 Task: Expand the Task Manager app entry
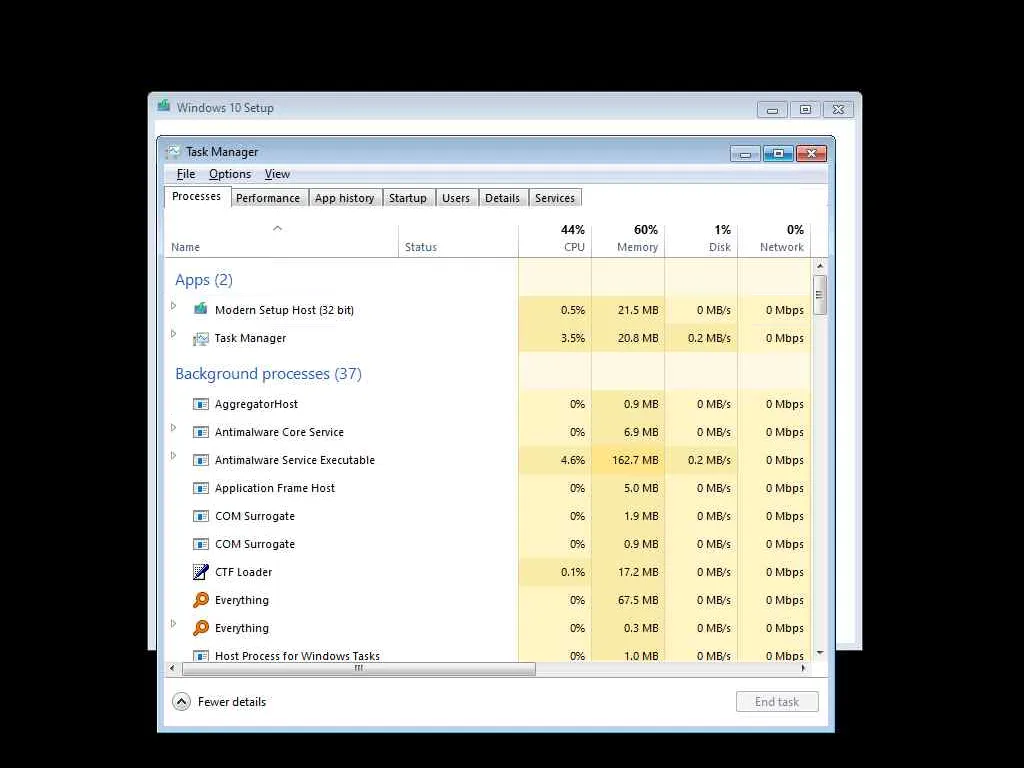pyautogui.click(x=174, y=334)
